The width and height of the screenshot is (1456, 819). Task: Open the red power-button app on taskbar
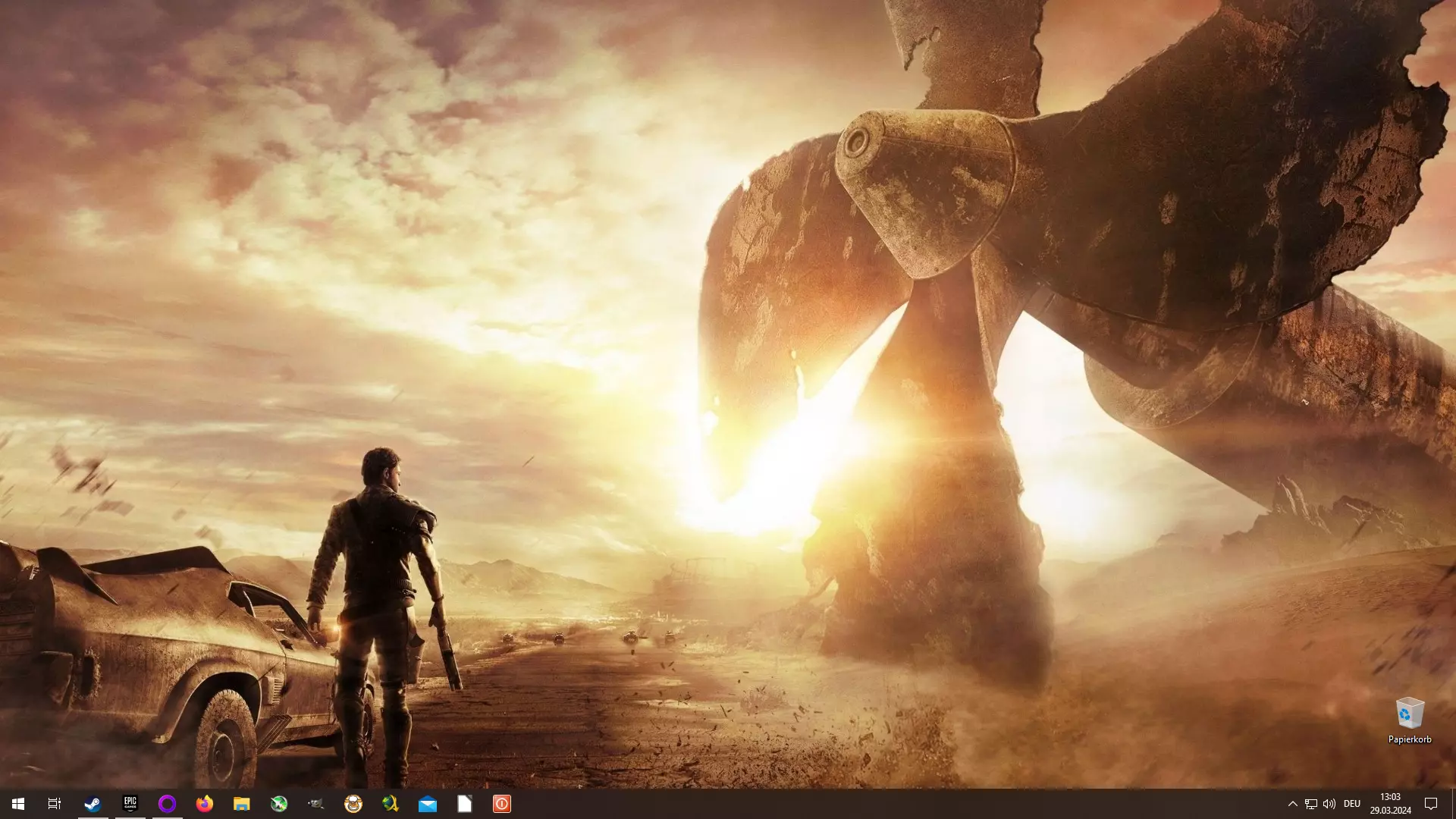[502, 804]
